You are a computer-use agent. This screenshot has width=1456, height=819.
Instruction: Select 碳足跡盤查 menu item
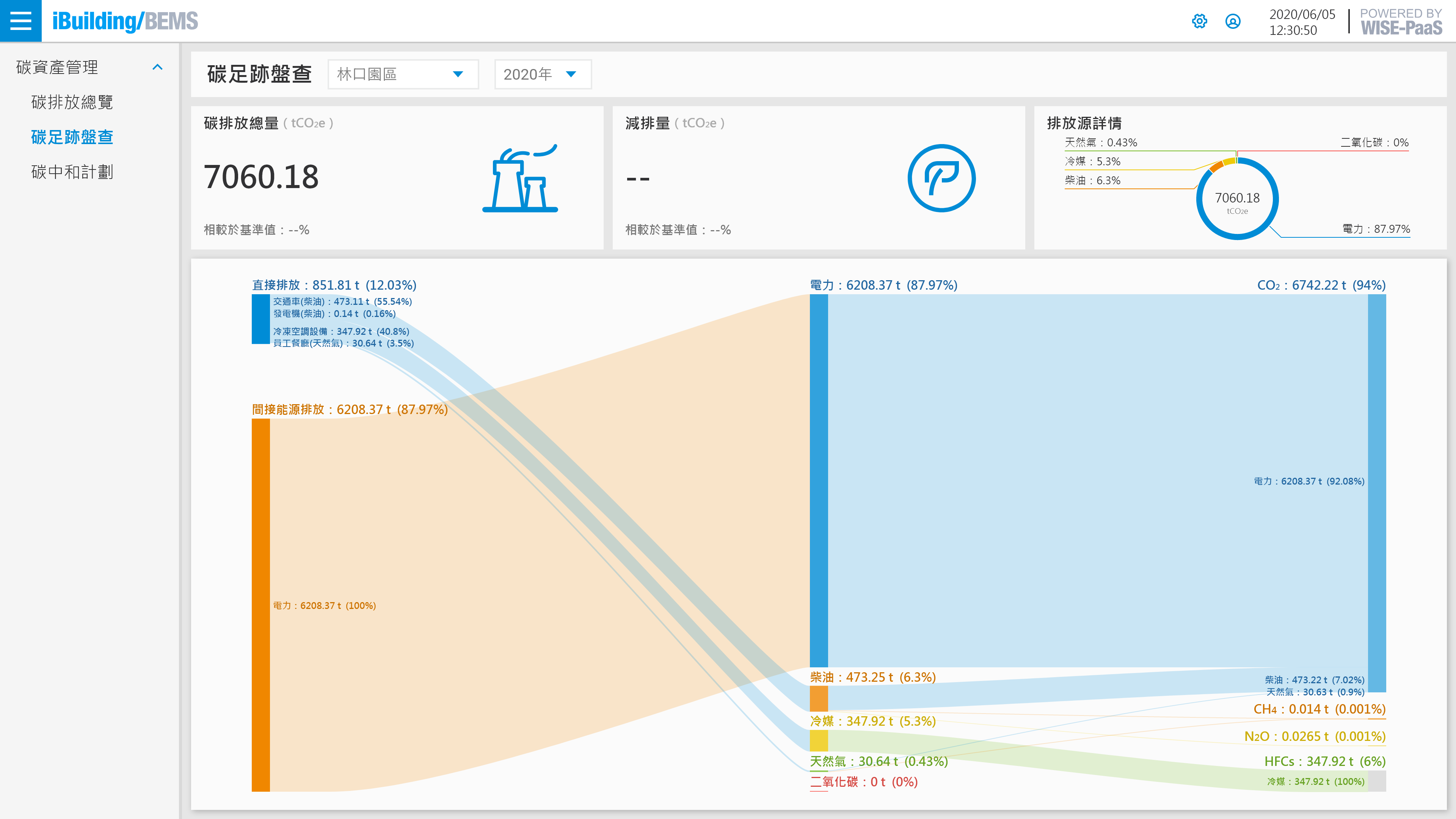click(x=72, y=137)
